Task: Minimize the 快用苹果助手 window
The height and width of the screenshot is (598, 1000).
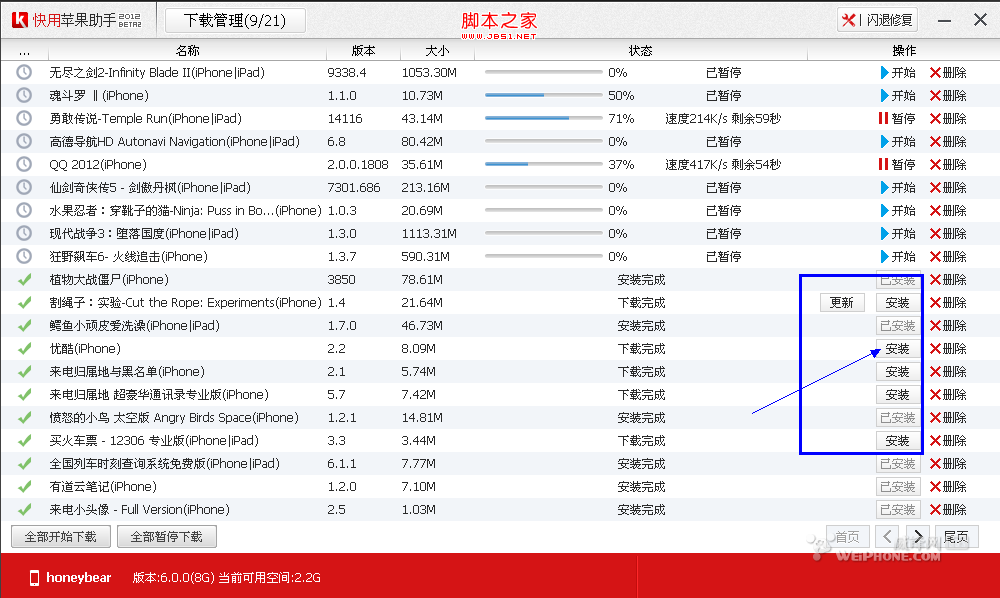Action: [x=945, y=20]
